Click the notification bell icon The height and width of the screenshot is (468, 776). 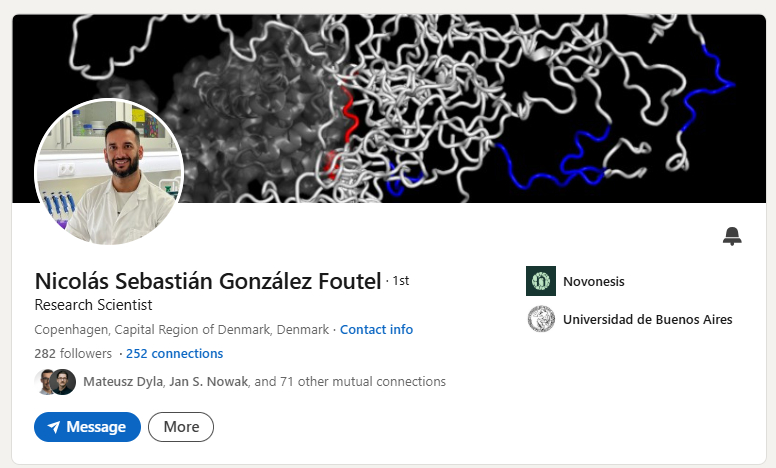[x=732, y=236]
